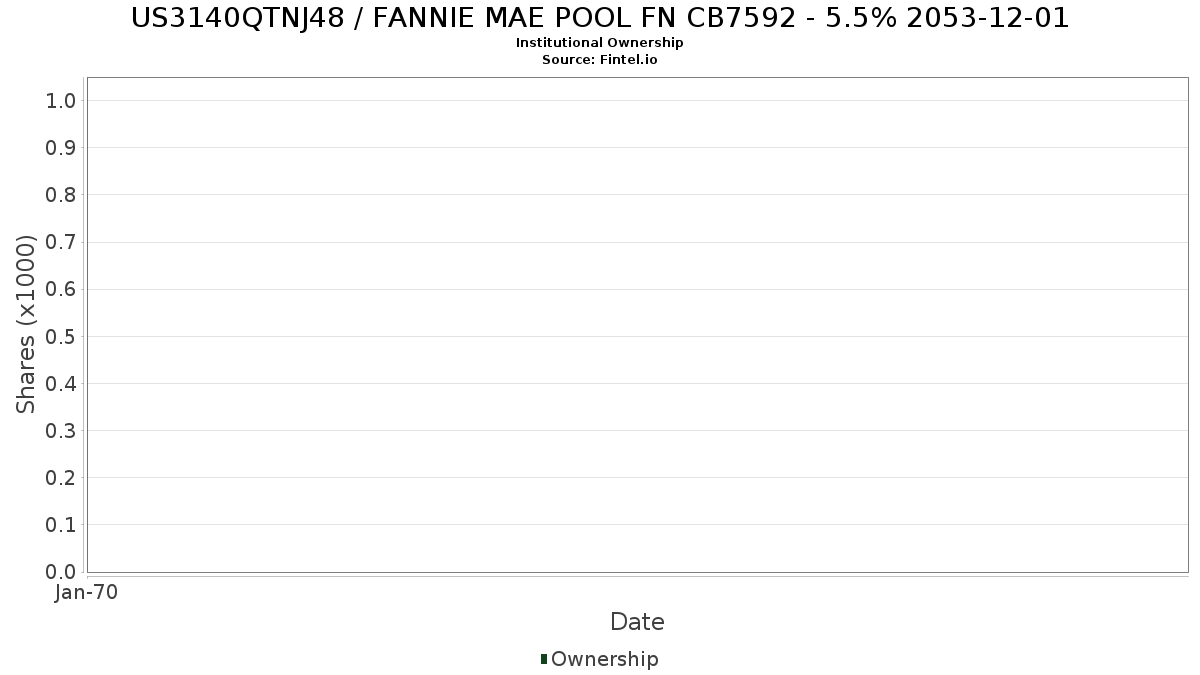The height and width of the screenshot is (675, 1200).
Task: Click the 0.1 y-axis tick label
Action: coord(61,524)
